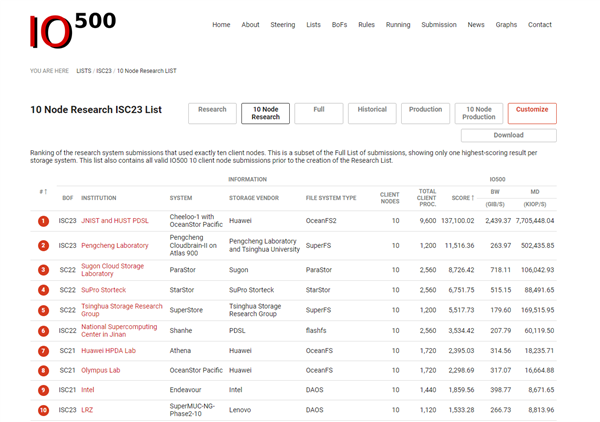Image resolution: width=600 pixels, height=422 pixels.
Task: Click the rank 1 red circle badge
Action: [x=43, y=221]
